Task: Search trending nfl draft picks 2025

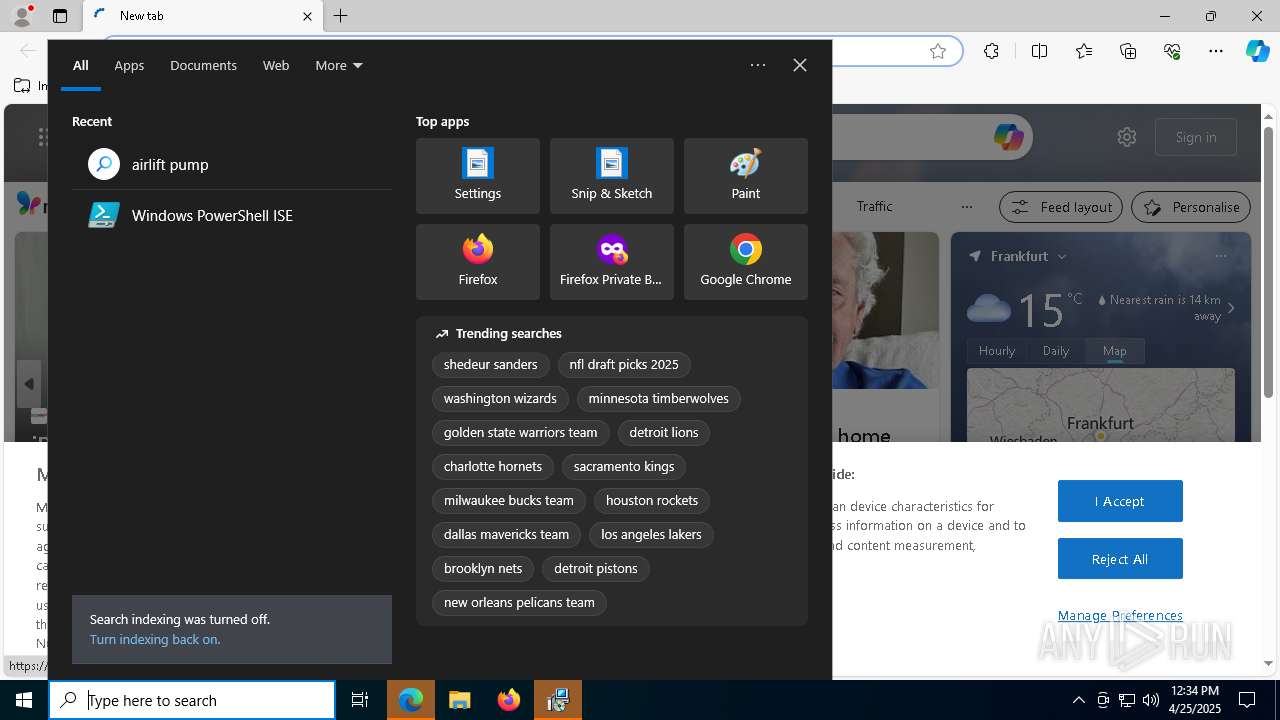Action: [x=624, y=364]
